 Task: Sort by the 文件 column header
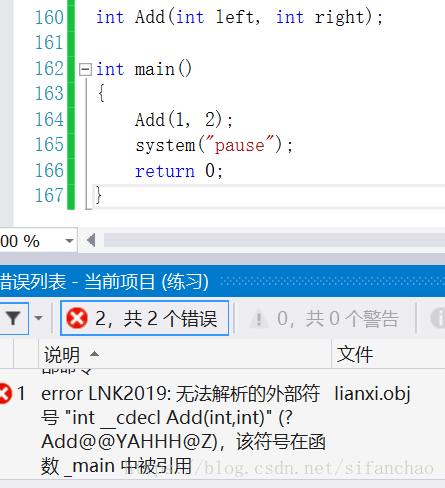(x=388, y=354)
